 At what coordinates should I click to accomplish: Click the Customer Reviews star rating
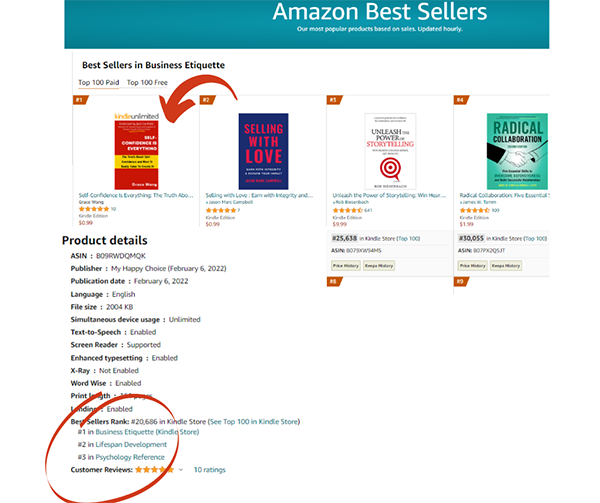155,469
